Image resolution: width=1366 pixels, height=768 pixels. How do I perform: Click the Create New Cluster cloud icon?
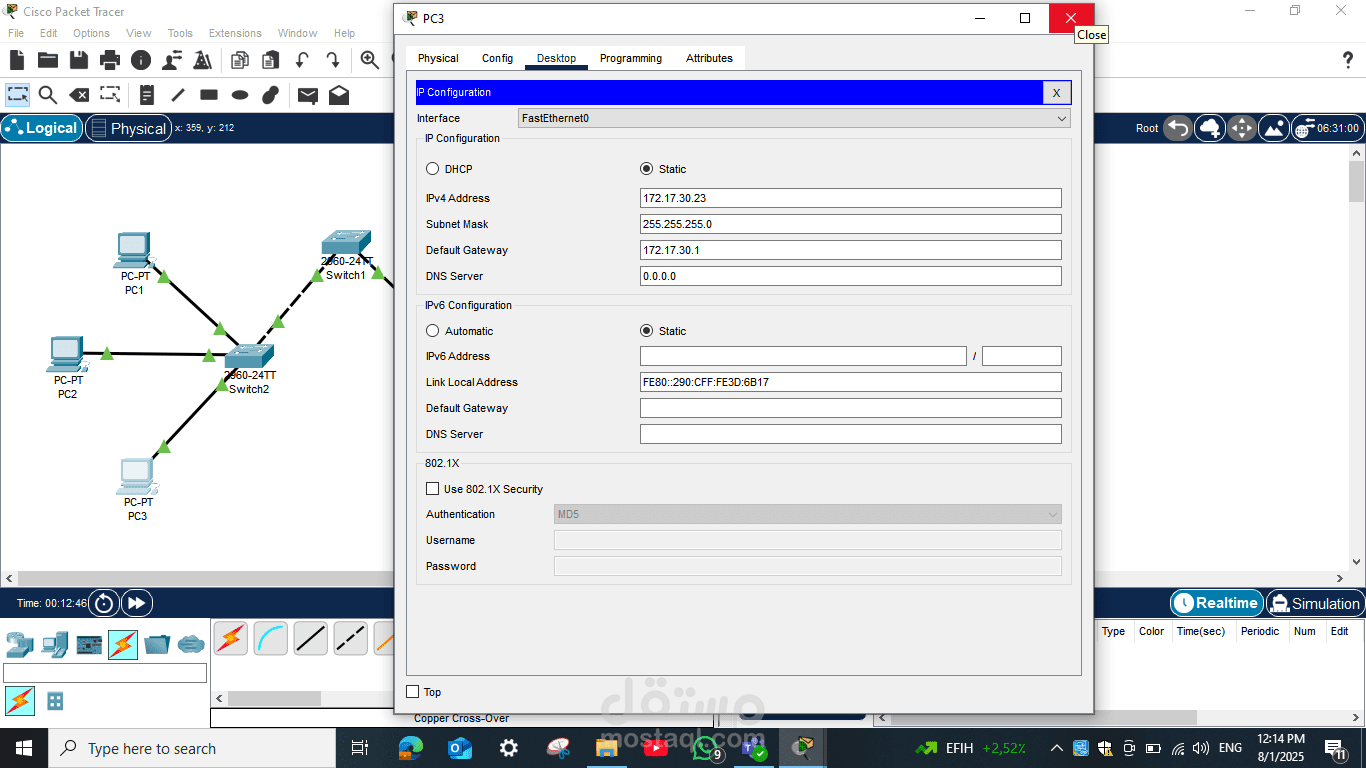click(x=1210, y=128)
